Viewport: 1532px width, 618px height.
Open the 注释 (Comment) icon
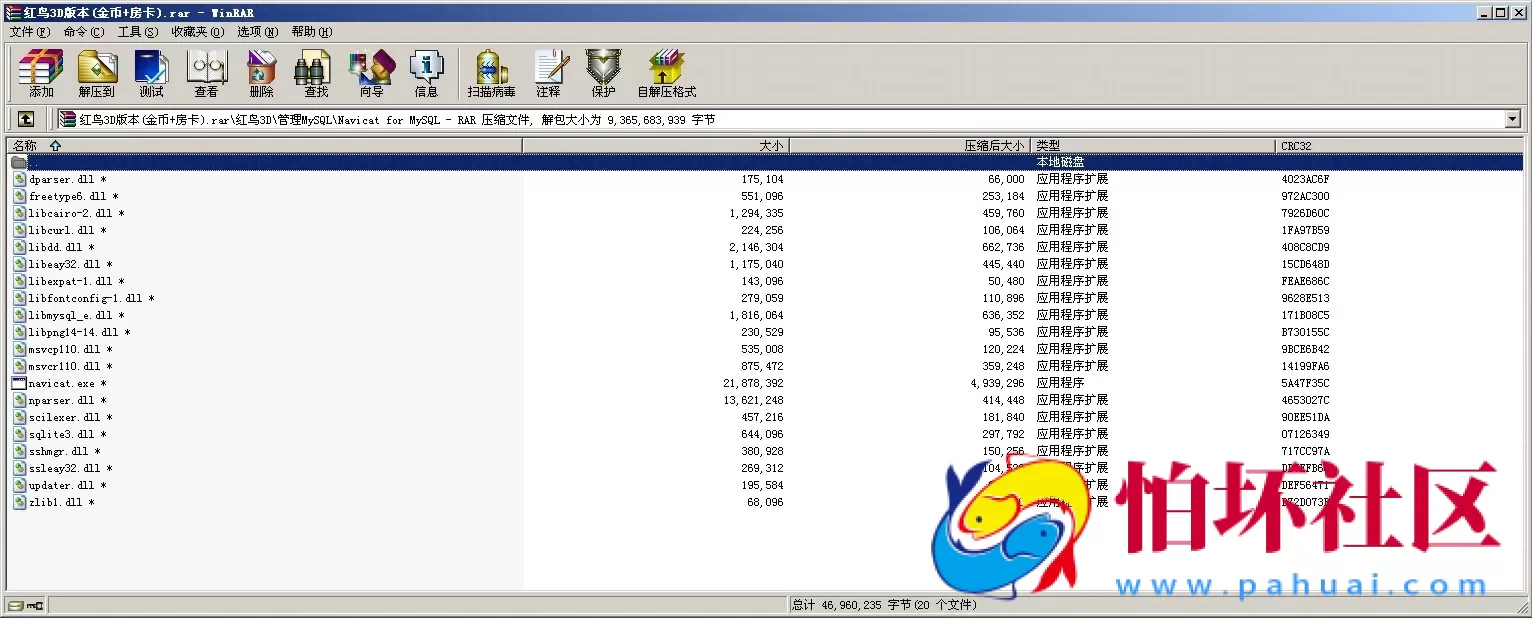(x=551, y=73)
